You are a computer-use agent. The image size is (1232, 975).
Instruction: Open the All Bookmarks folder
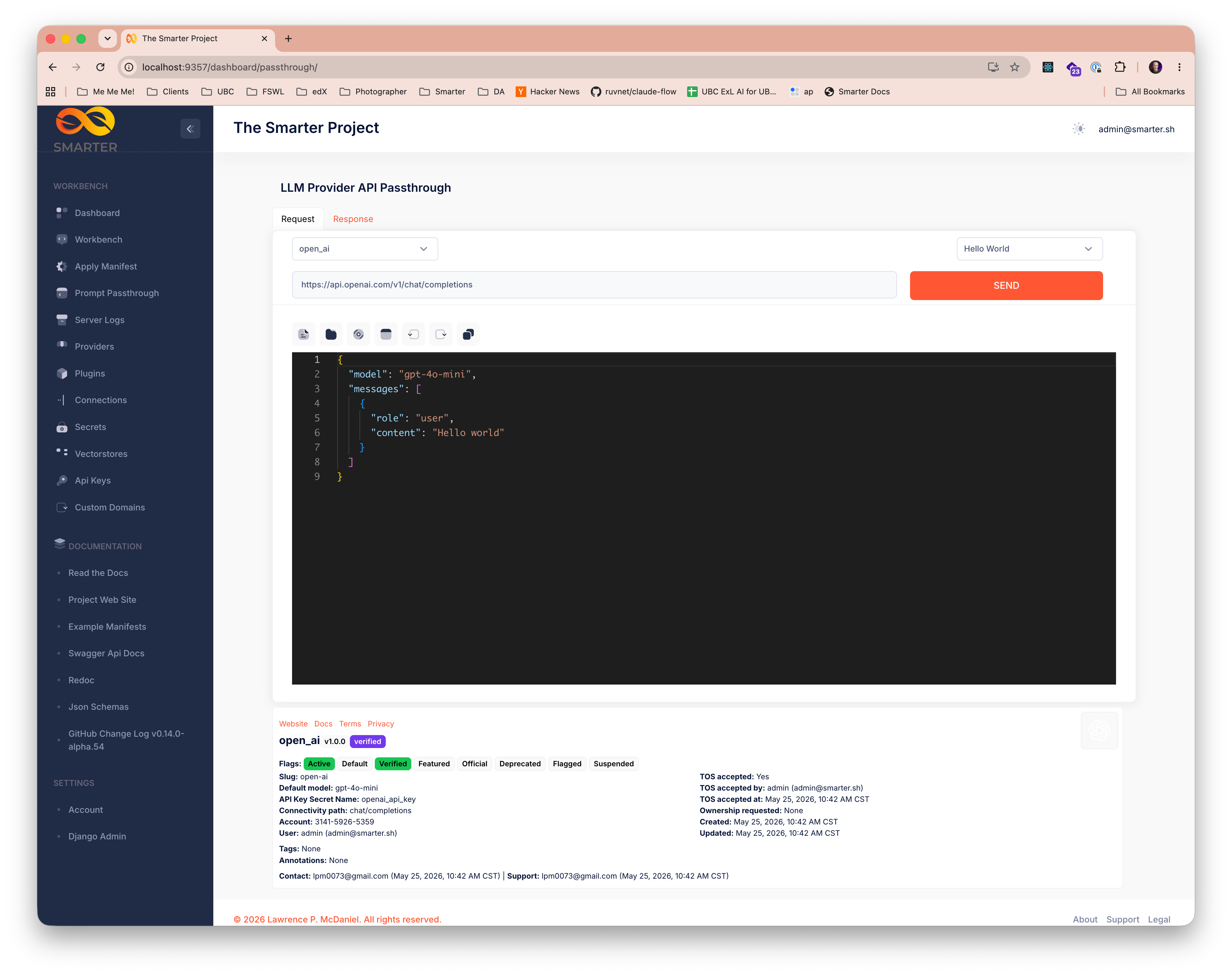(x=1150, y=92)
